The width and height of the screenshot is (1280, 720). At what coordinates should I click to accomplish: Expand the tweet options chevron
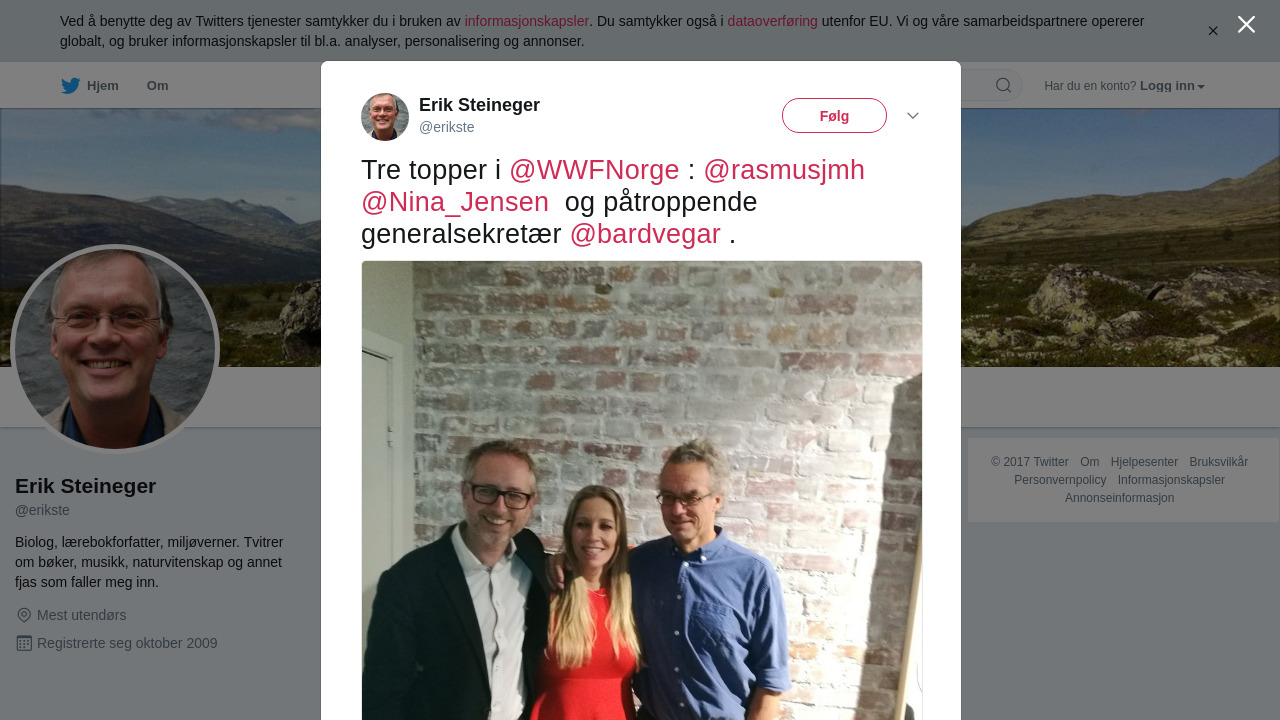tap(913, 116)
